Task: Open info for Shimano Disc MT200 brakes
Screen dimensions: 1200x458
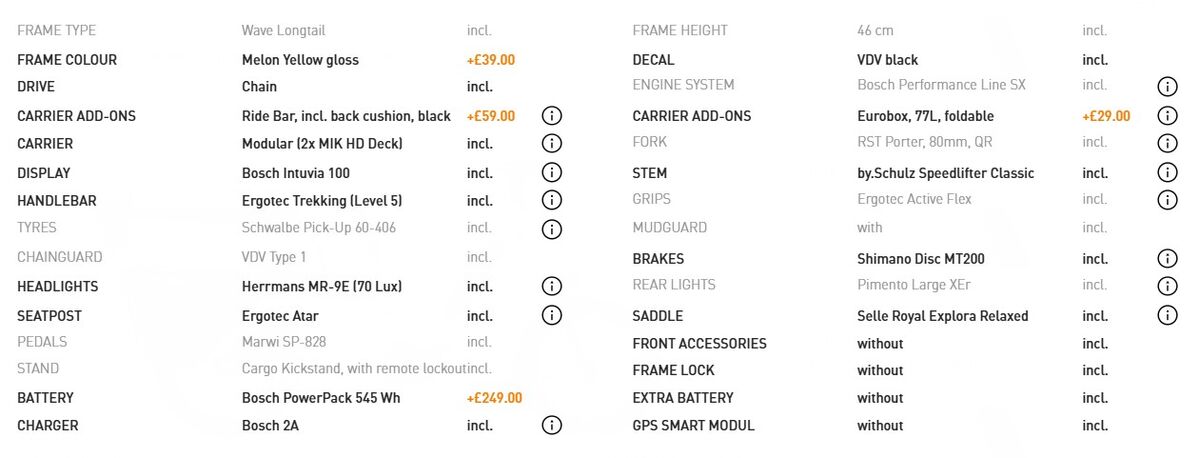Action: (1167, 259)
